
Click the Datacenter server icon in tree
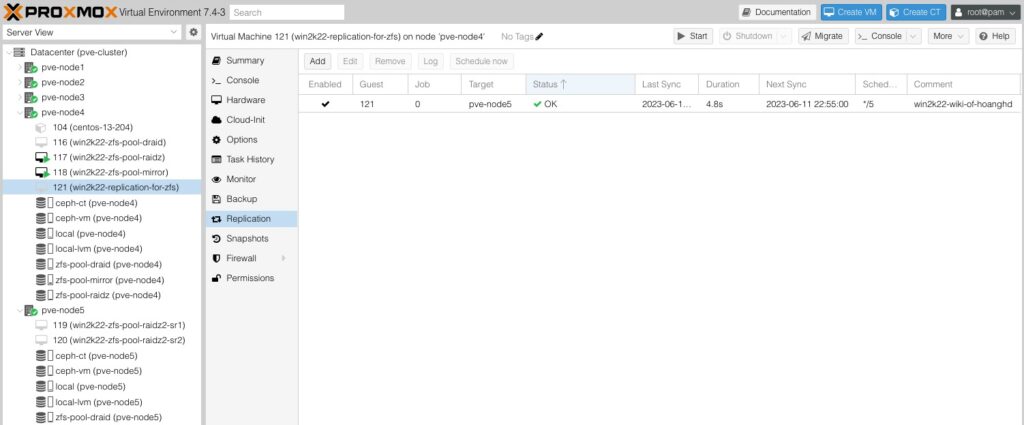20,52
